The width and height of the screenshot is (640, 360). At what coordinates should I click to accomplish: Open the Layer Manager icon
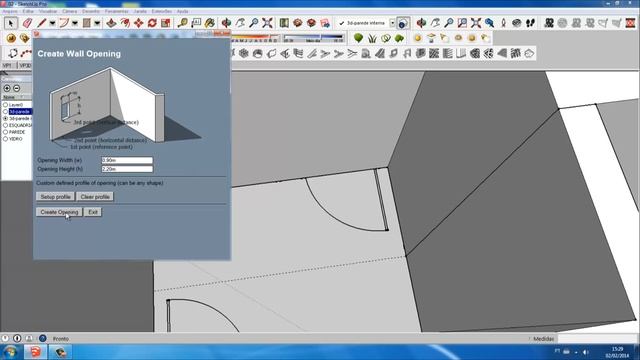pyautogui.click(x=402, y=23)
